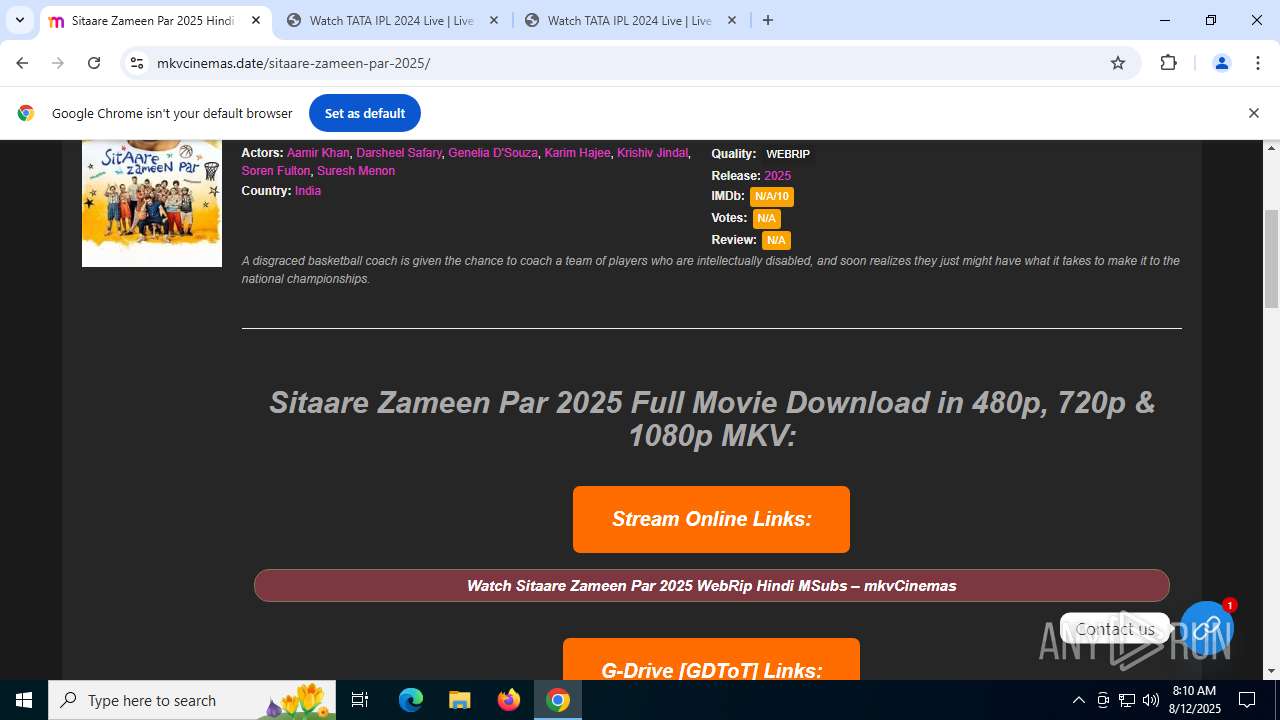Image resolution: width=1280 pixels, height=720 pixels.
Task: Click the address bar URL
Action: (x=293, y=63)
